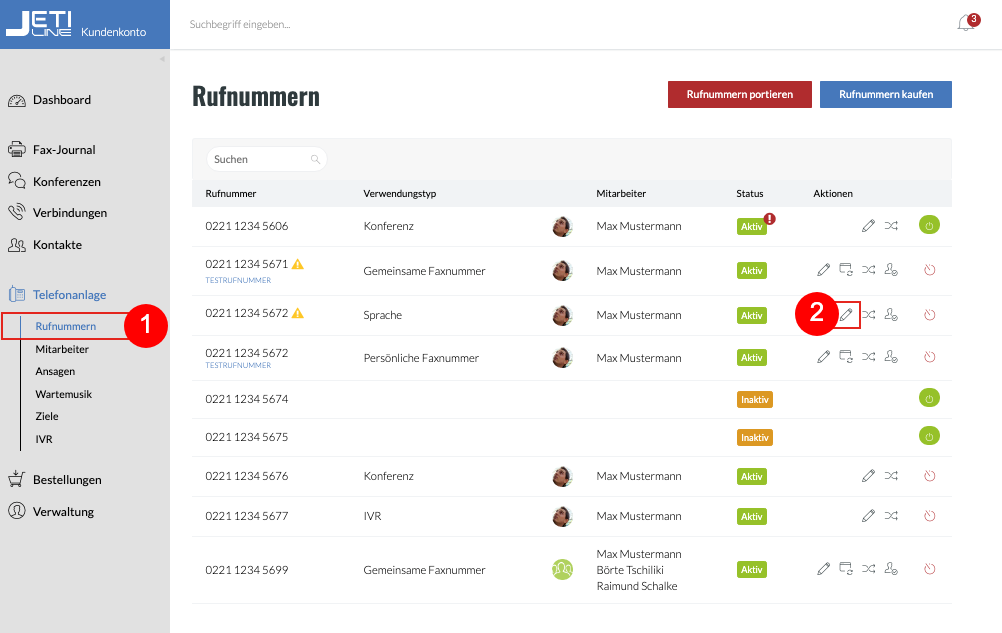1002x633 pixels.
Task: Collapse the sidebar with the arrow
Action: pos(163,59)
